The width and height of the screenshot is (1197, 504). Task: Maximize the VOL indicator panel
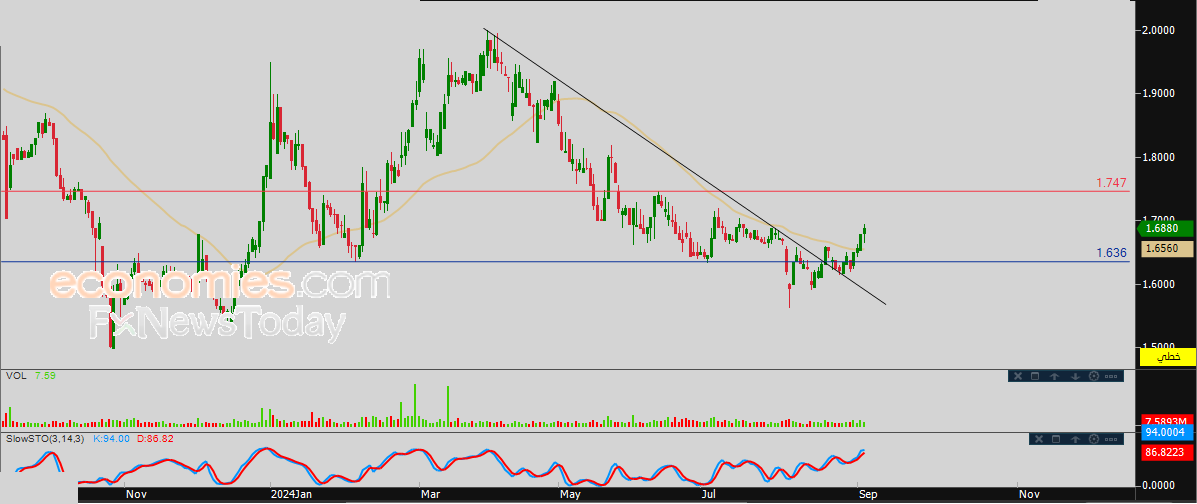point(1036,376)
